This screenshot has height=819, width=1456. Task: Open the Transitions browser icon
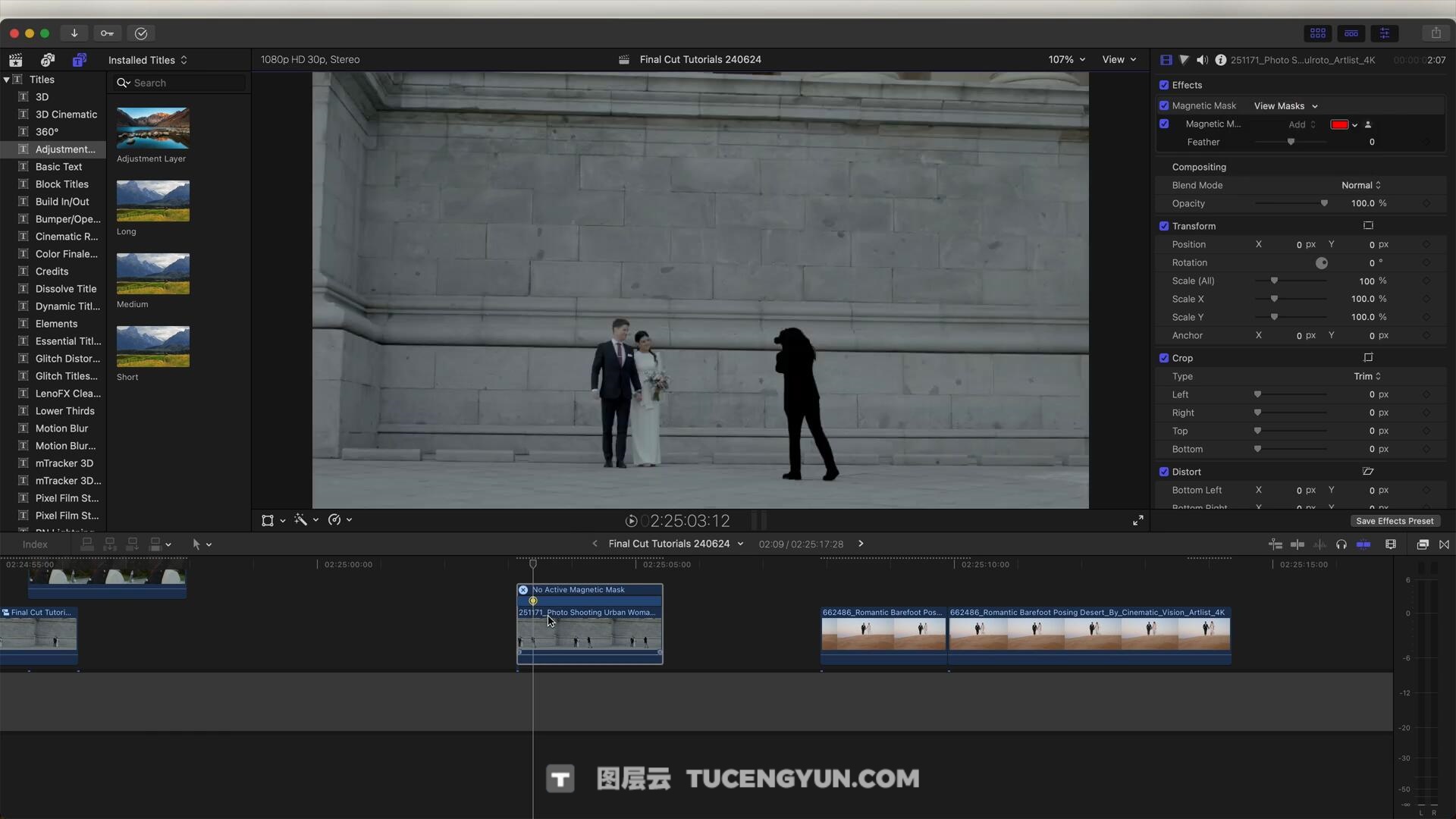tap(1444, 544)
